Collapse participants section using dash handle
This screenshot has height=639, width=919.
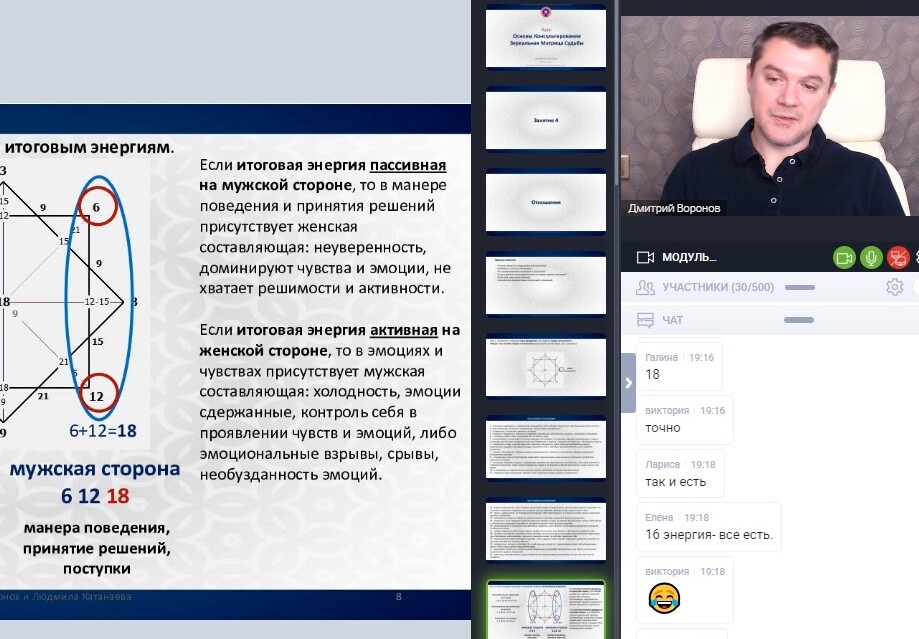click(799, 288)
